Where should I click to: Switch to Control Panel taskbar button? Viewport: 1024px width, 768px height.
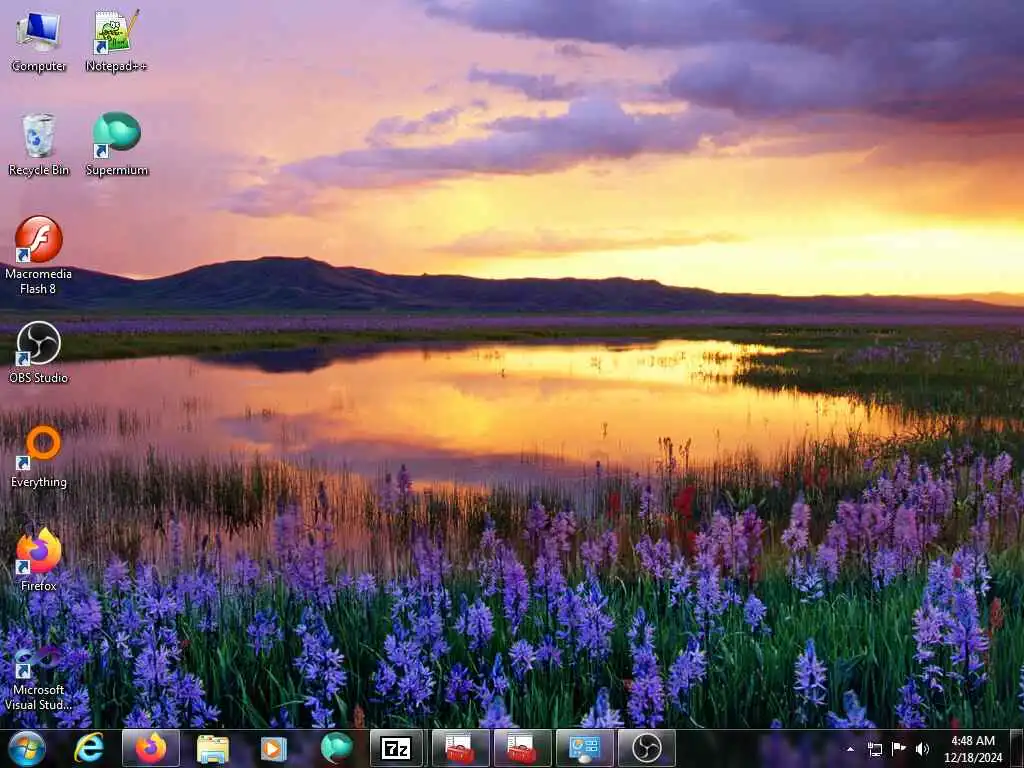point(584,748)
